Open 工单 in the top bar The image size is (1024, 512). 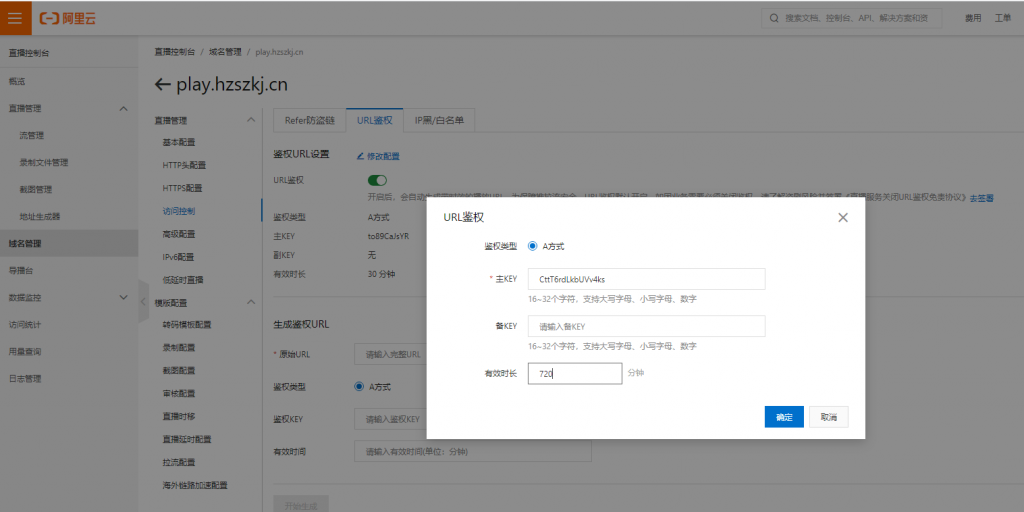coord(1002,18)
